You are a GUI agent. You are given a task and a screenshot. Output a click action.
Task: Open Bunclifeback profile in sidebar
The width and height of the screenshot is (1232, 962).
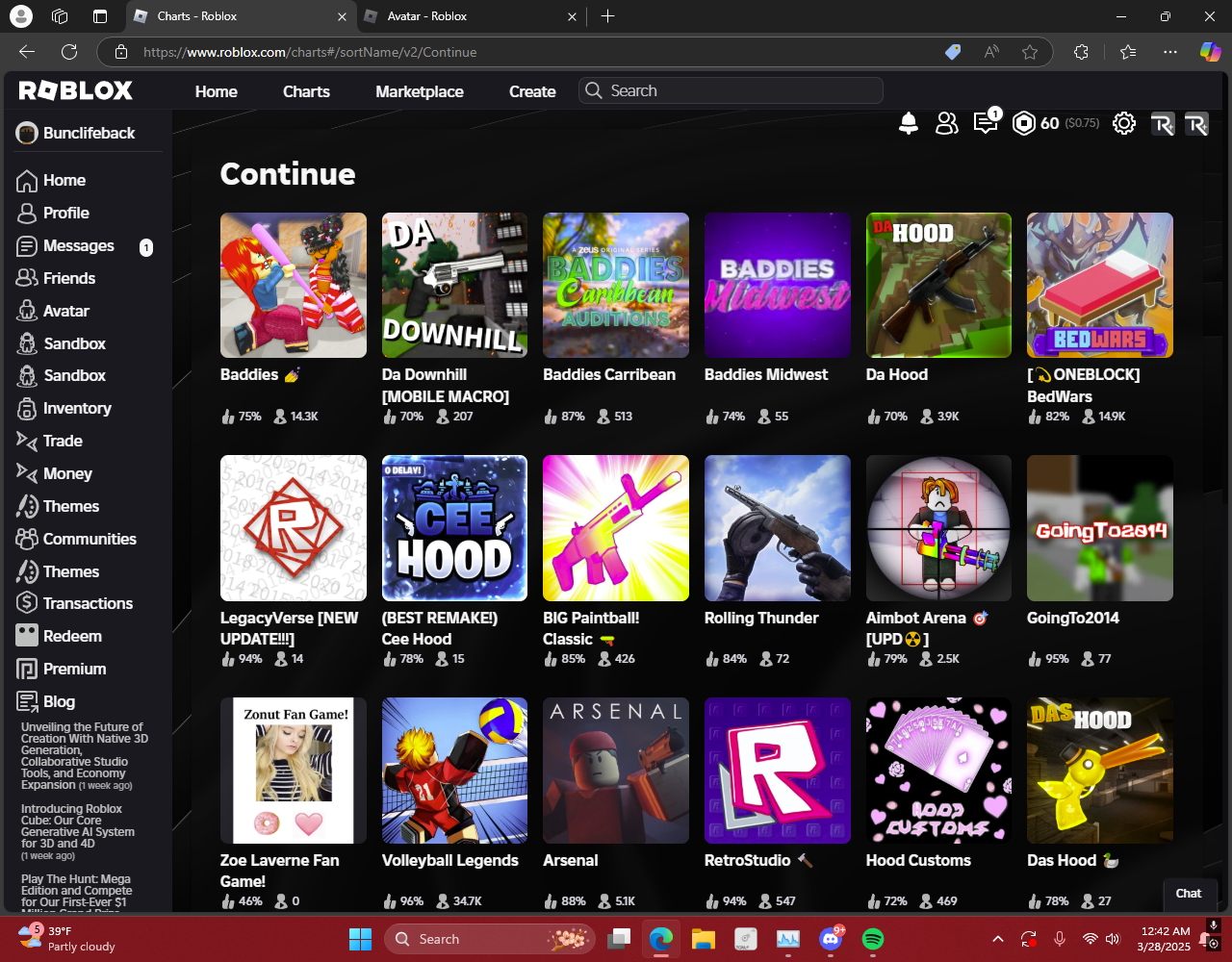point(76,133)
